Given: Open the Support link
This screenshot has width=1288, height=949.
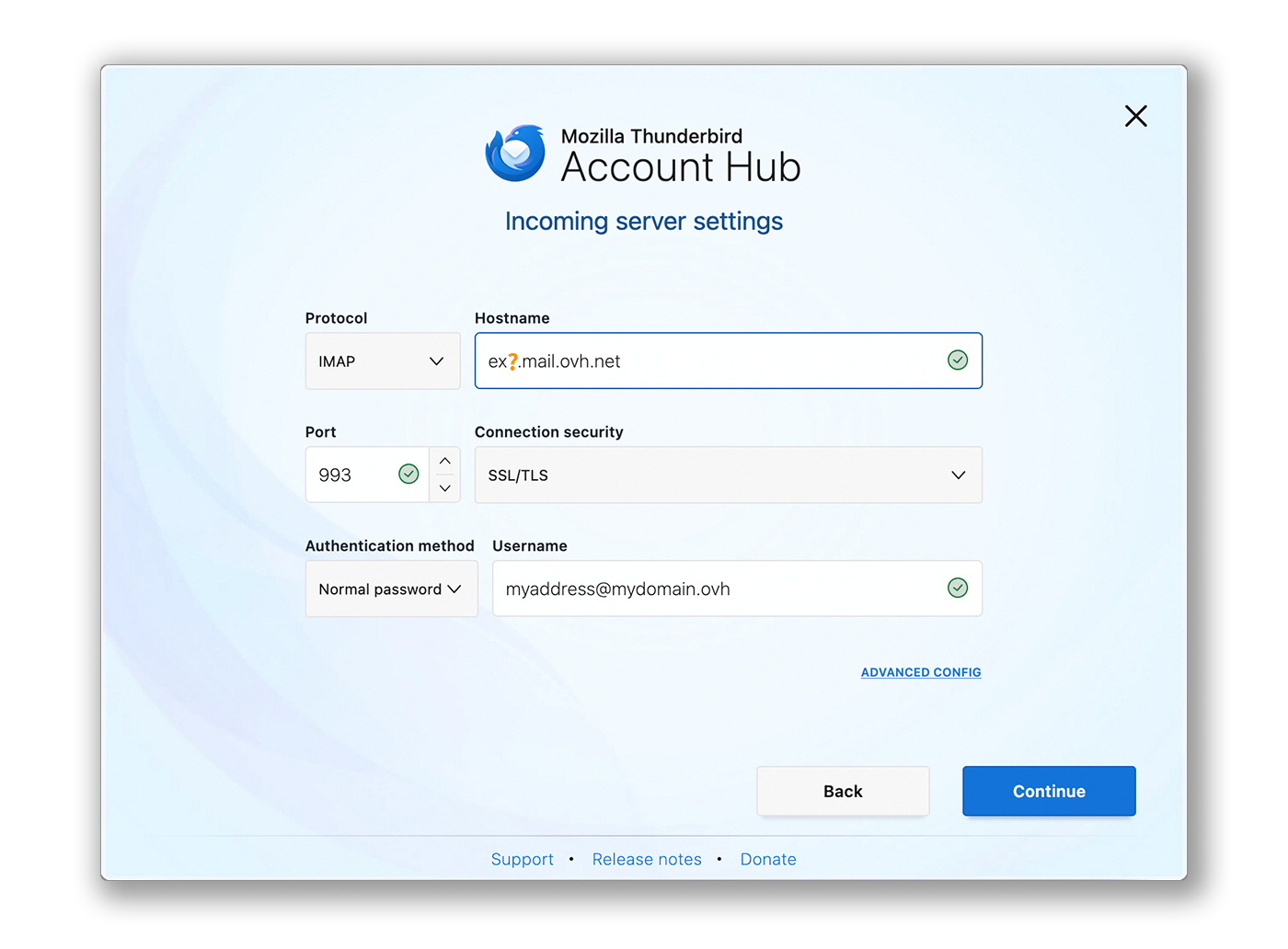Looking at the screenshot, I should (x=522, y=859).
